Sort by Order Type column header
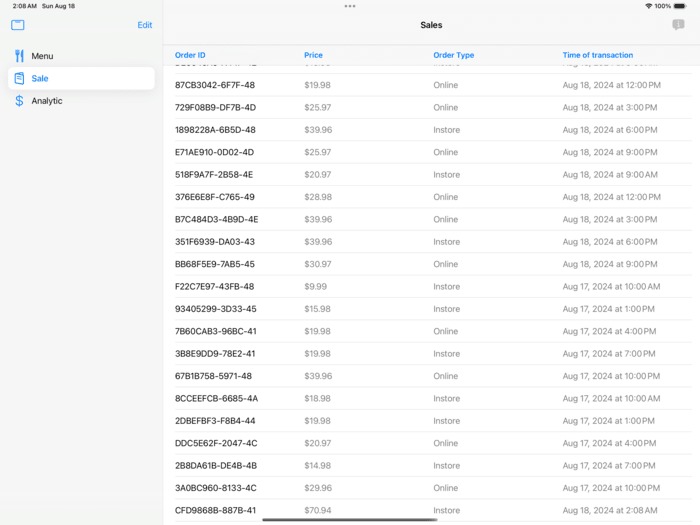 [454, 55]
